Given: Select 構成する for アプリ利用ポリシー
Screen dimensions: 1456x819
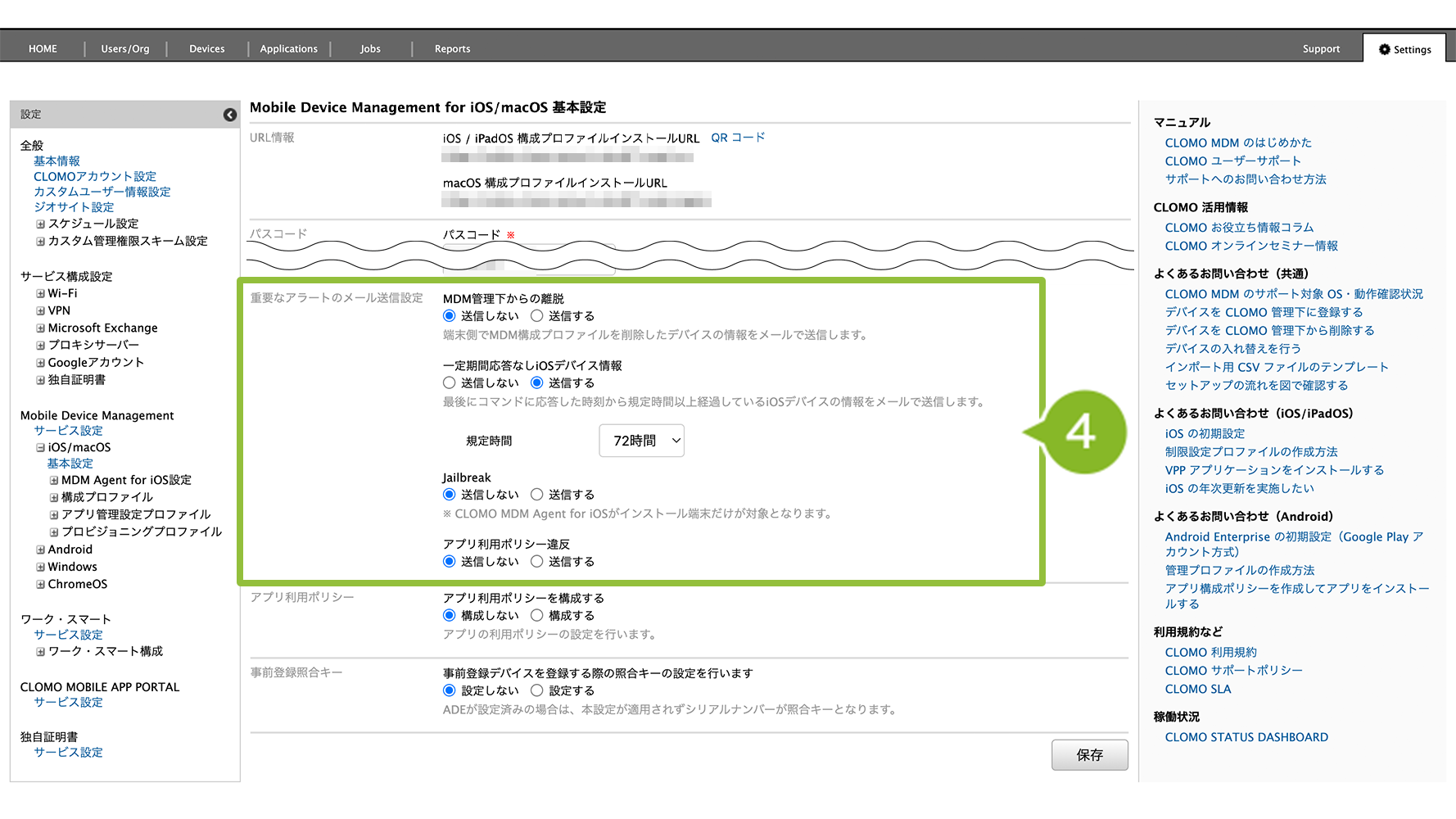Looking at the screenshot, I should [x=537, y=615].
